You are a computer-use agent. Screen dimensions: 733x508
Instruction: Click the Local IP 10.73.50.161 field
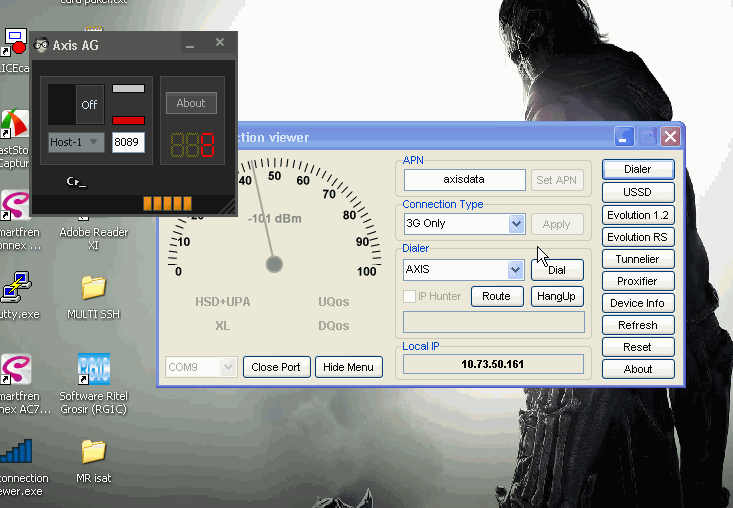coord(493,364)
